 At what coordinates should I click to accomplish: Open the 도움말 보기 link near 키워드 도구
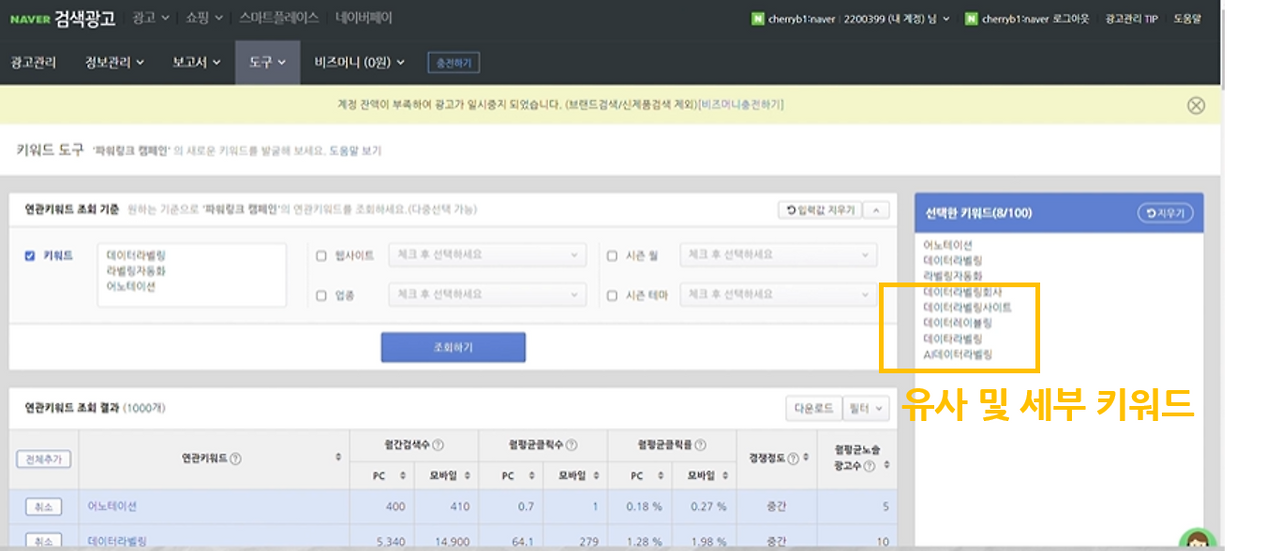click(355, 151)
